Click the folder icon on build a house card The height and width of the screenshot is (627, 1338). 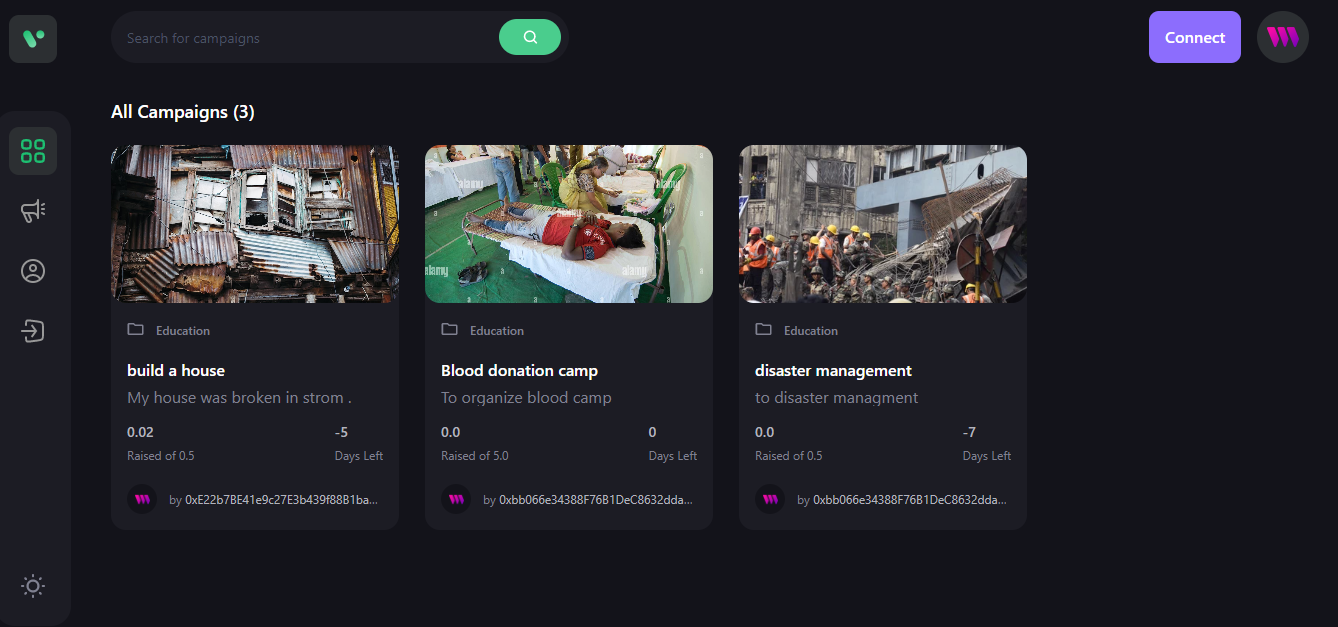coord(136,329)
